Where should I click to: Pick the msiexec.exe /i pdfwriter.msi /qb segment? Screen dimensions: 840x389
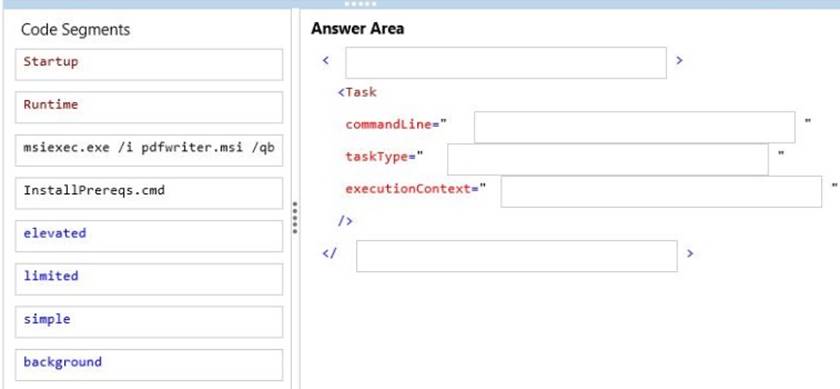pyautogui.click(x=149, y=150)
